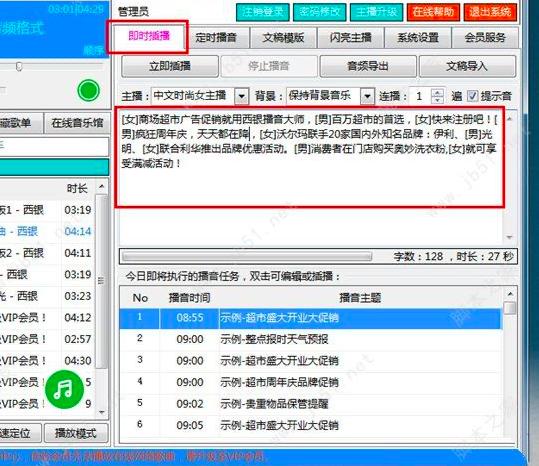539x466 pixels.
Task: Decrease the 连播 repeat count
Action: click(437, 100)
